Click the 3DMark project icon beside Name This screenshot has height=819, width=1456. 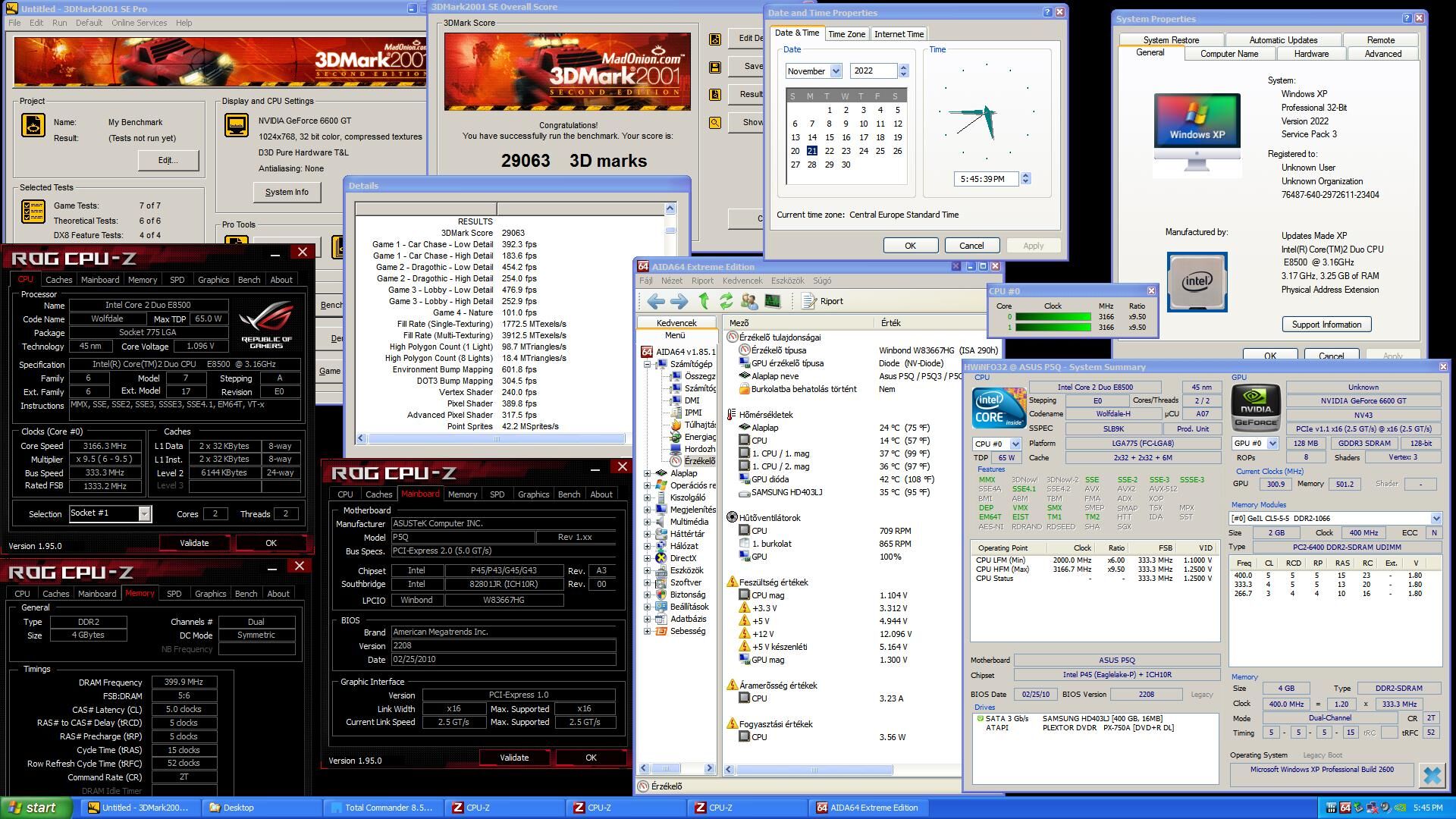tap(33, 125)
